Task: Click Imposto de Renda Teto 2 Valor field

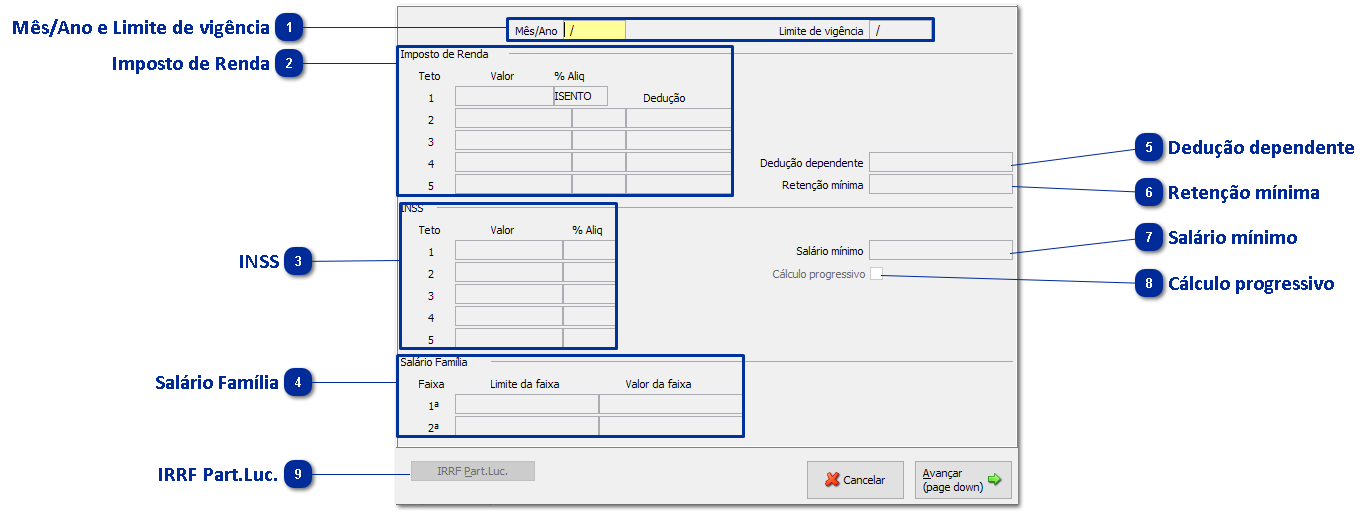Action: pyautogui.click(x=513, y=119)
